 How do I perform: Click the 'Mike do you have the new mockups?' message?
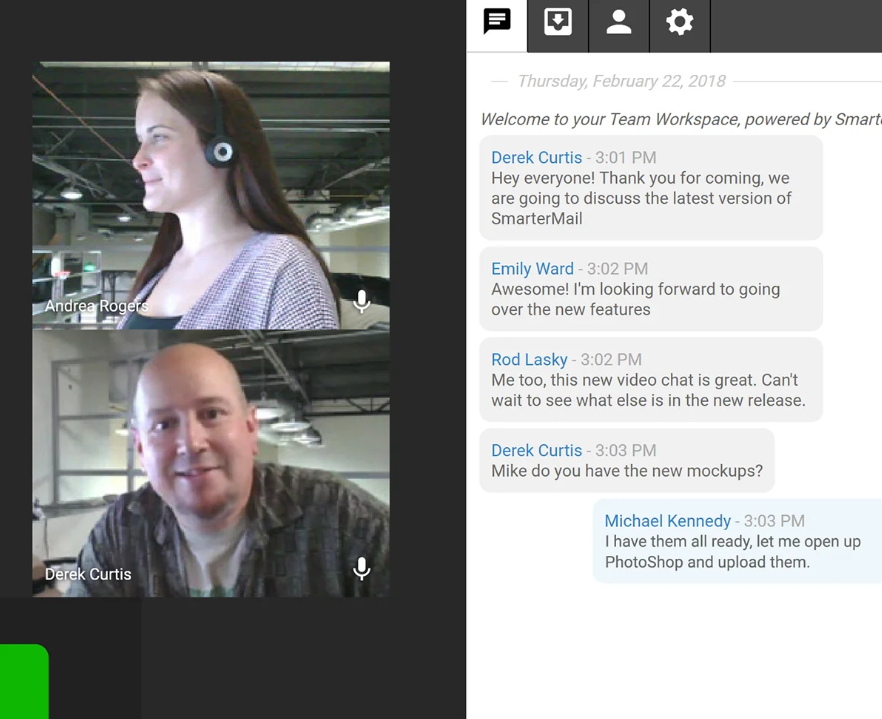627,471
